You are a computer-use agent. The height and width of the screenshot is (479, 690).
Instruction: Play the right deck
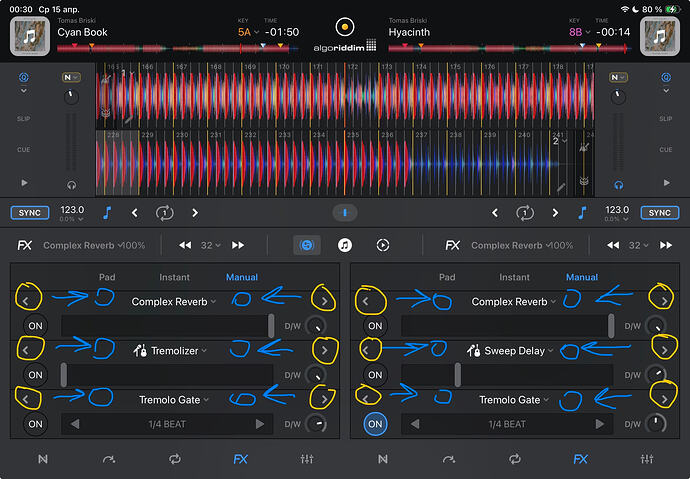tap(667, 183)
